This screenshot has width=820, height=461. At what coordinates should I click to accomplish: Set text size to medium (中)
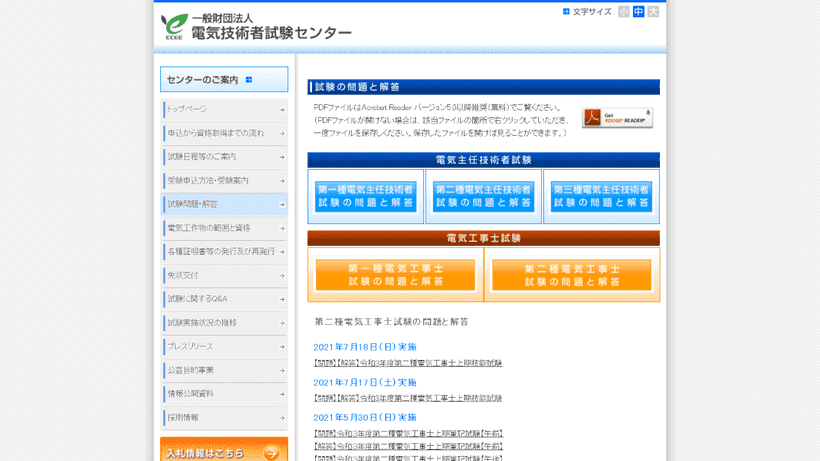639,11
